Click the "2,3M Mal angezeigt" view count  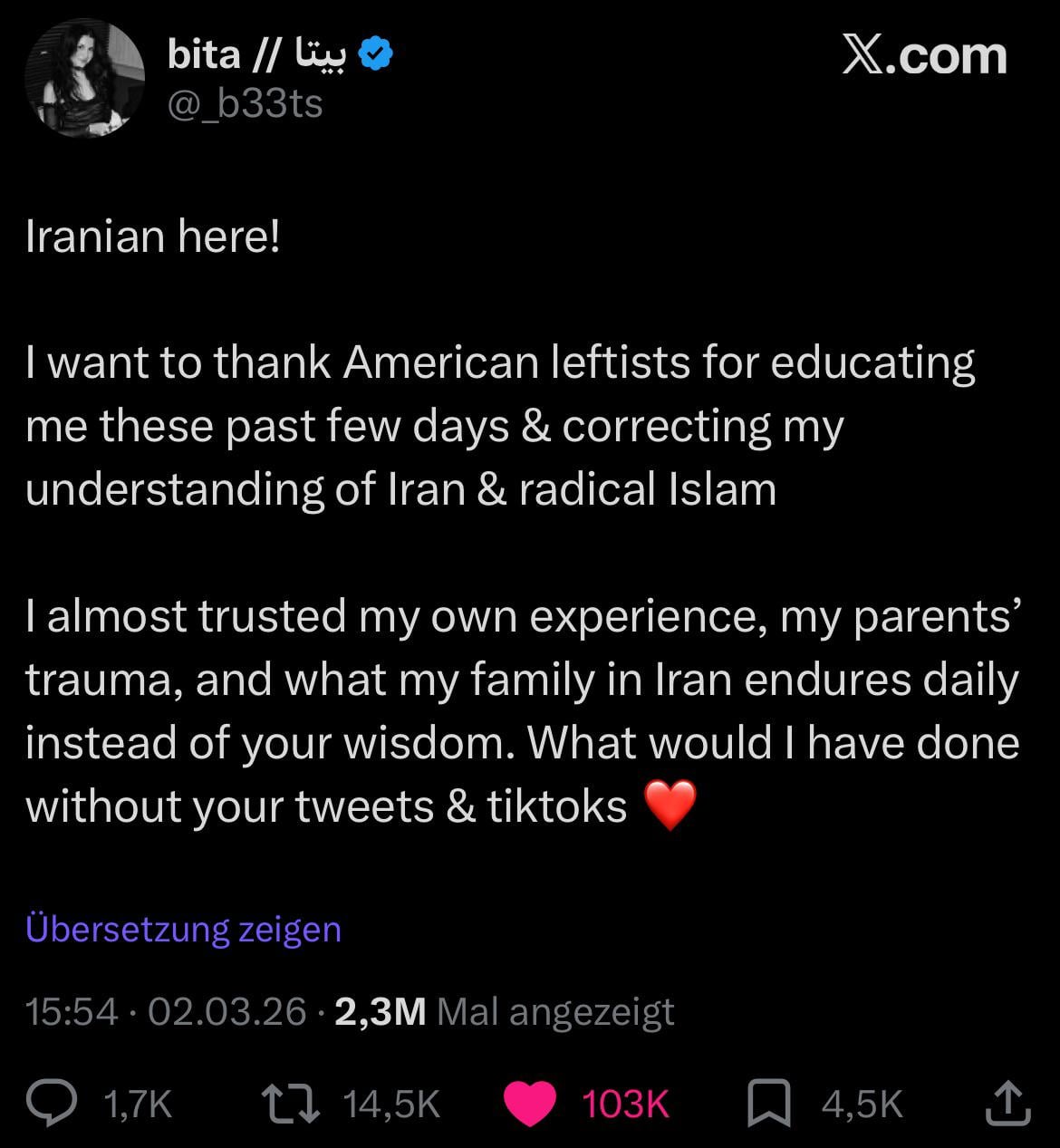pyautogui.click(x=505, y=1011)
